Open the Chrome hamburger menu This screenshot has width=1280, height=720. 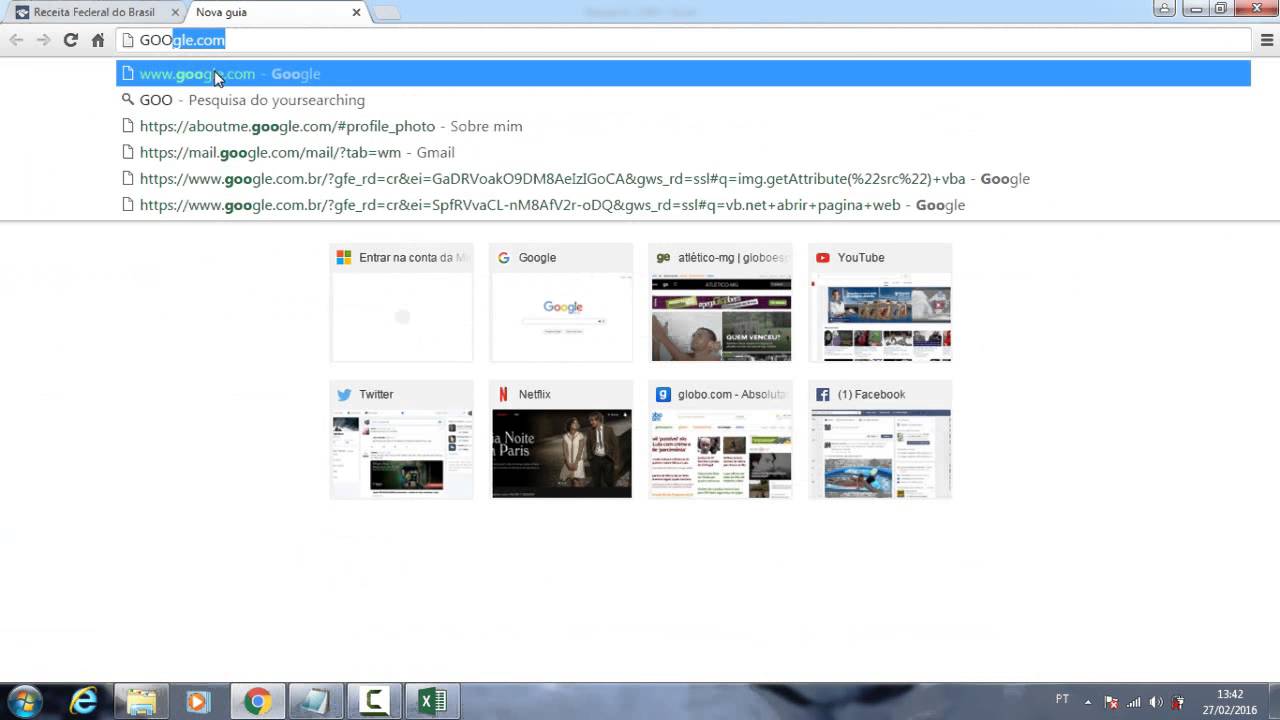pyautogui.click(x=1267, y=40)
